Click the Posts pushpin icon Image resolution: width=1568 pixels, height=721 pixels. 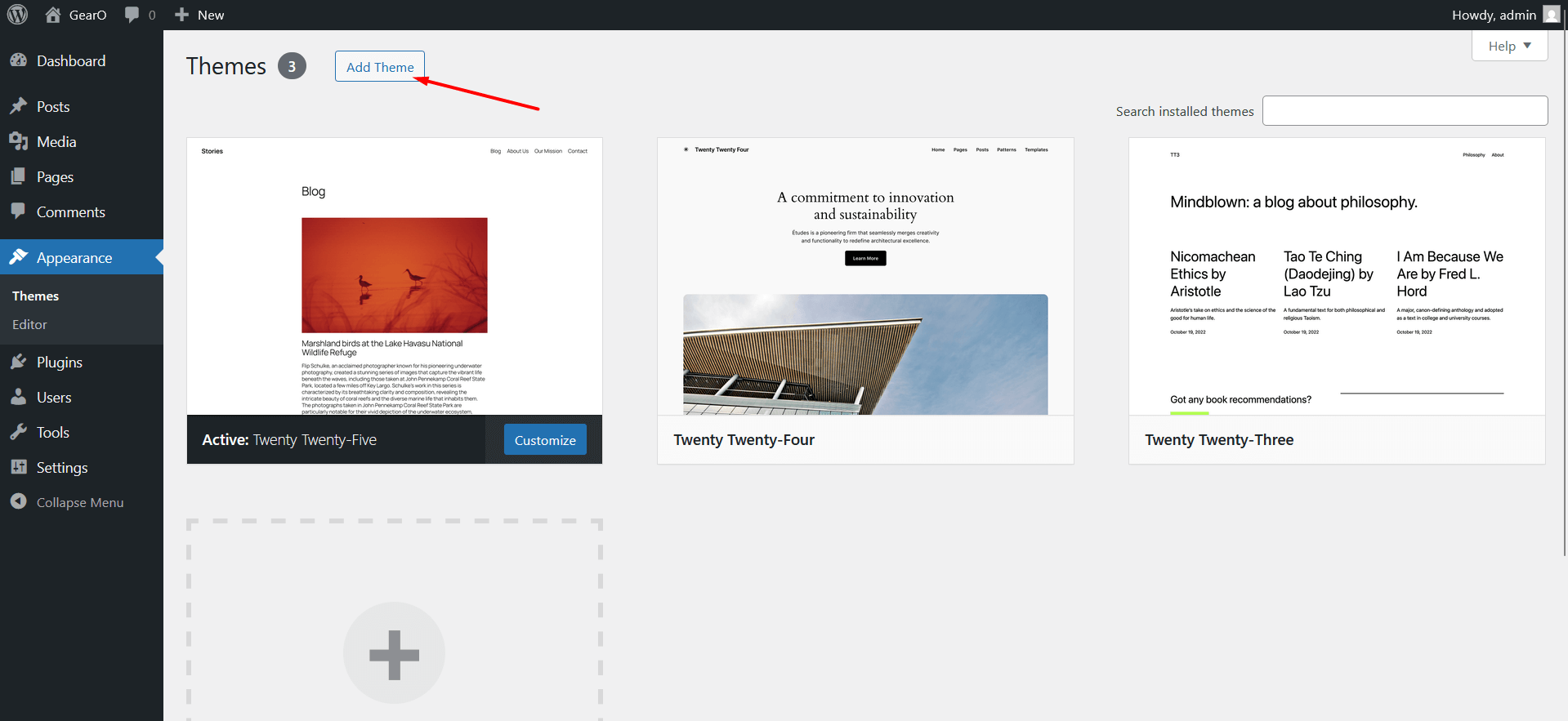[x=18, y=106]
